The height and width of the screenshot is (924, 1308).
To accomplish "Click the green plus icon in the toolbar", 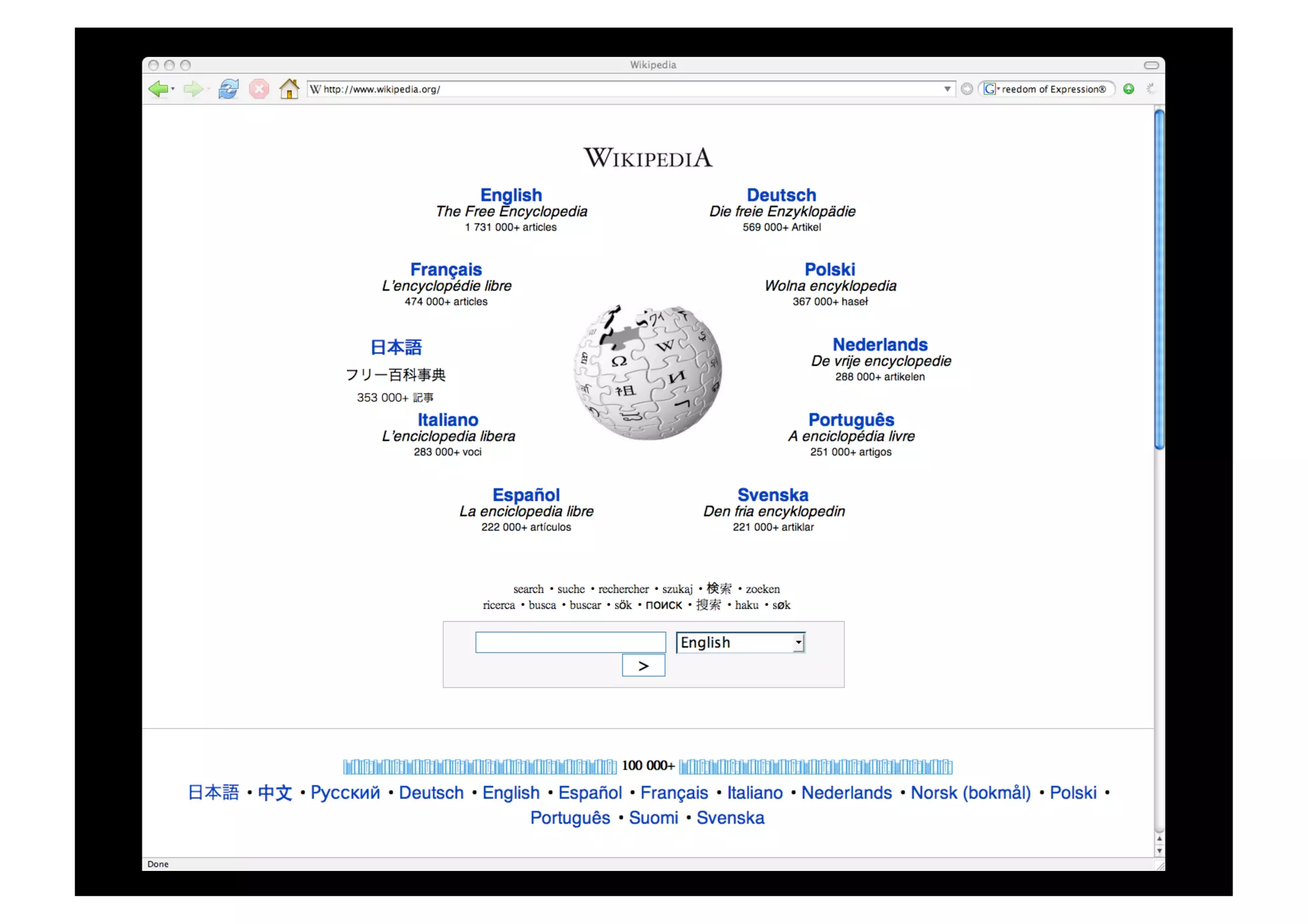I will [x=1129, y=89].
